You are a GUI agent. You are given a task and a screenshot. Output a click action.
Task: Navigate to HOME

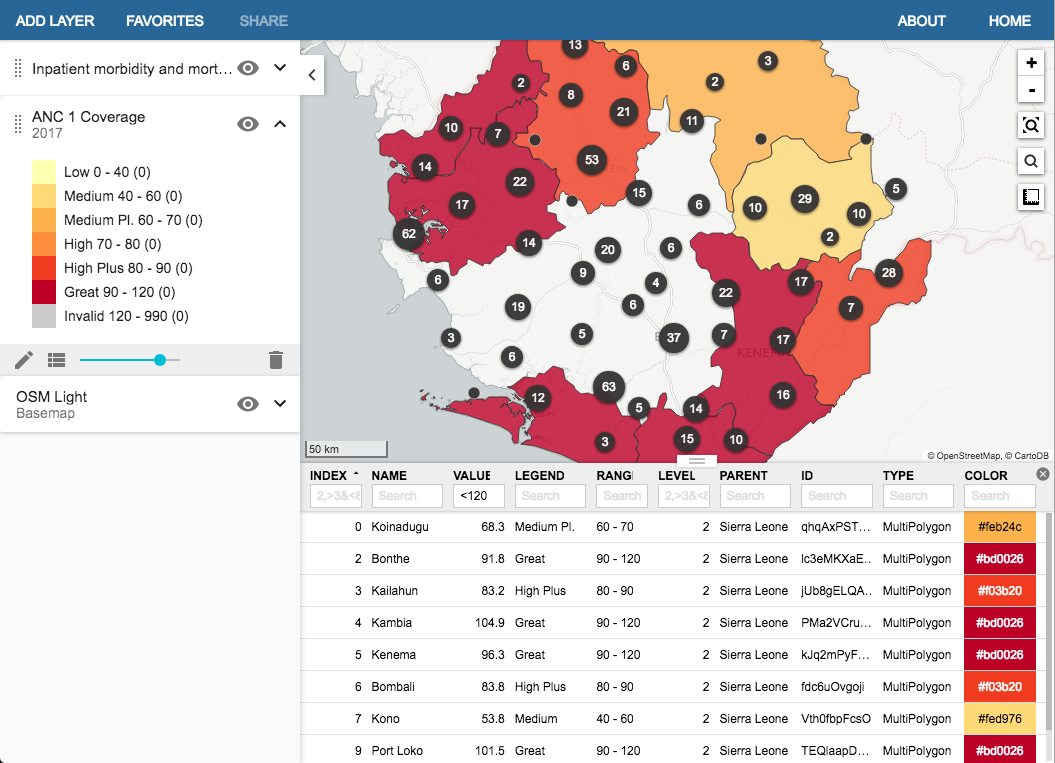click(1009, 20)
